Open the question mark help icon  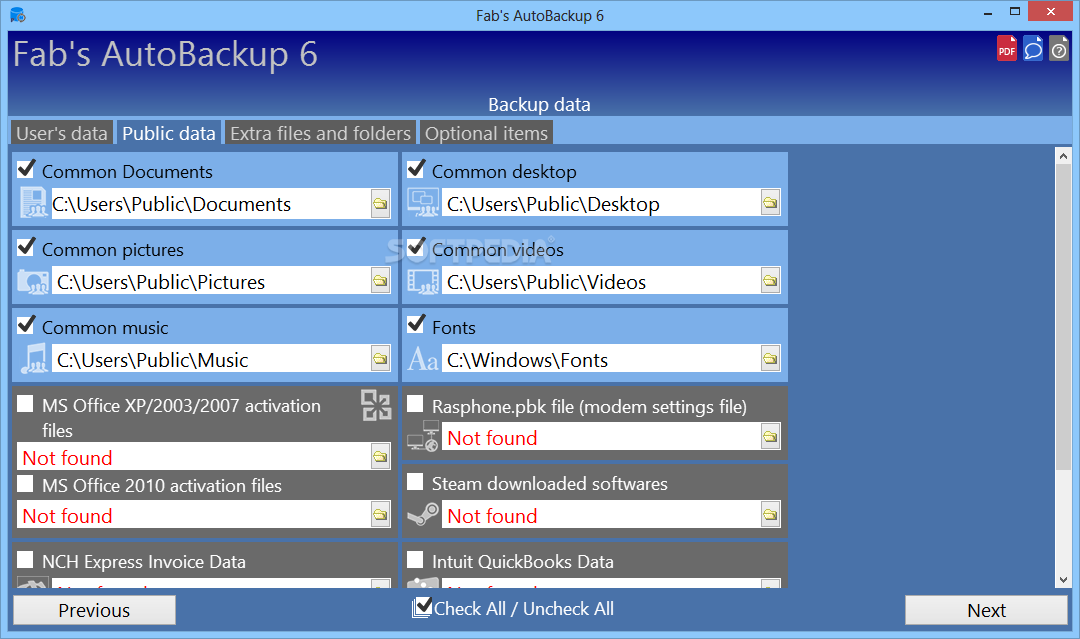[1059, 49]
